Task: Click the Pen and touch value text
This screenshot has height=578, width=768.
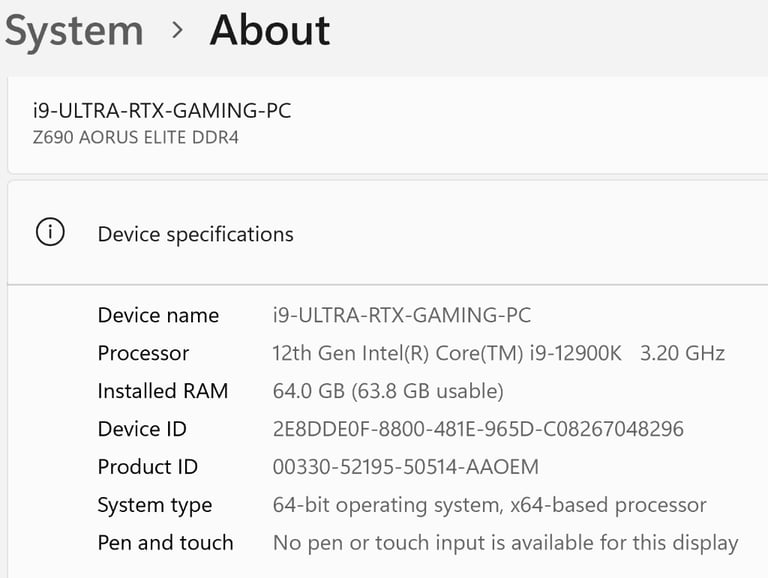Action: coord(505,544)
